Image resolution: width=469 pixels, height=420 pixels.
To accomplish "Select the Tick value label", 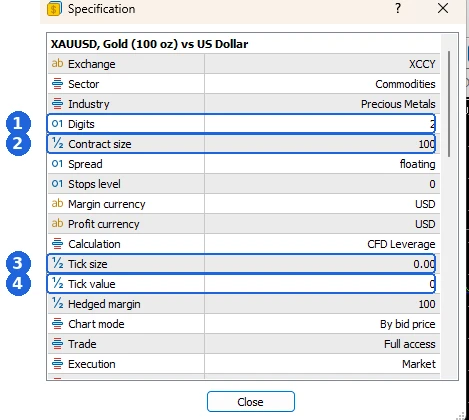I will click(x=92, y=284).
